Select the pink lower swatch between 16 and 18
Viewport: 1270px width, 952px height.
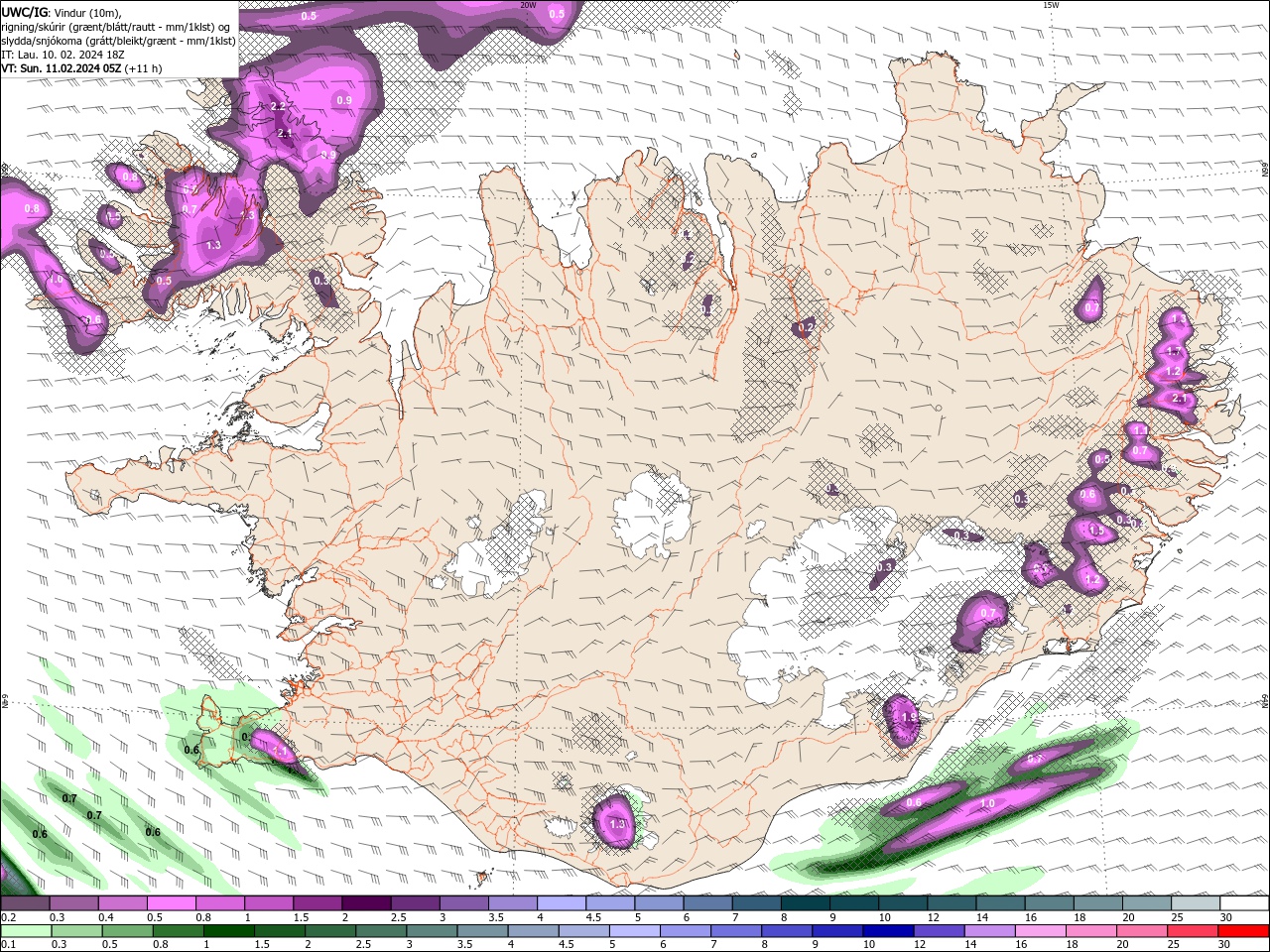pos(1039,931)
